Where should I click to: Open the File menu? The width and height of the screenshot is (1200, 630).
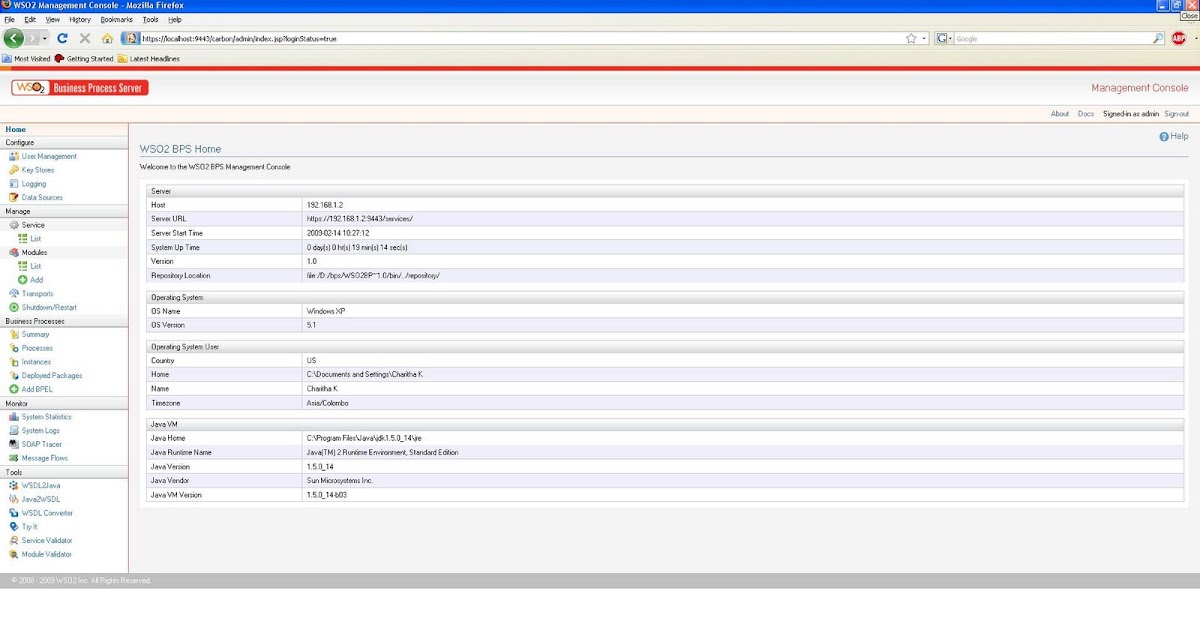[9, 19]
